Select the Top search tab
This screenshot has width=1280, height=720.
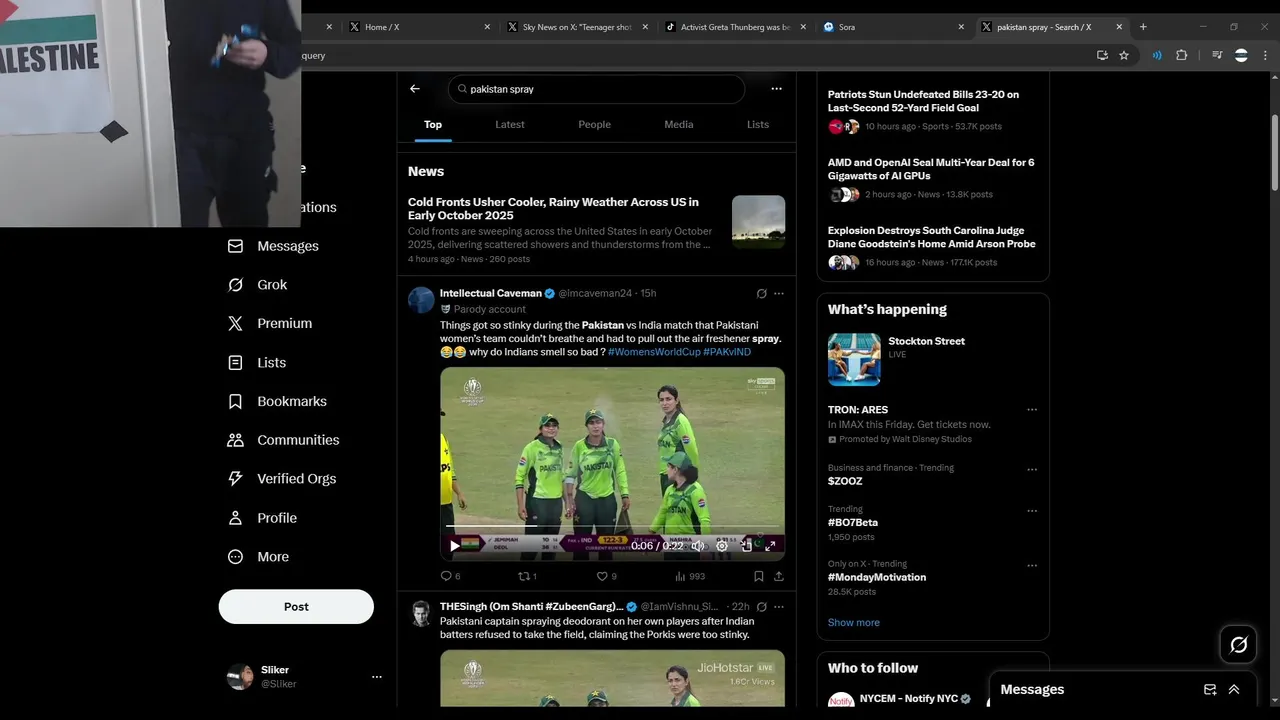432,125
